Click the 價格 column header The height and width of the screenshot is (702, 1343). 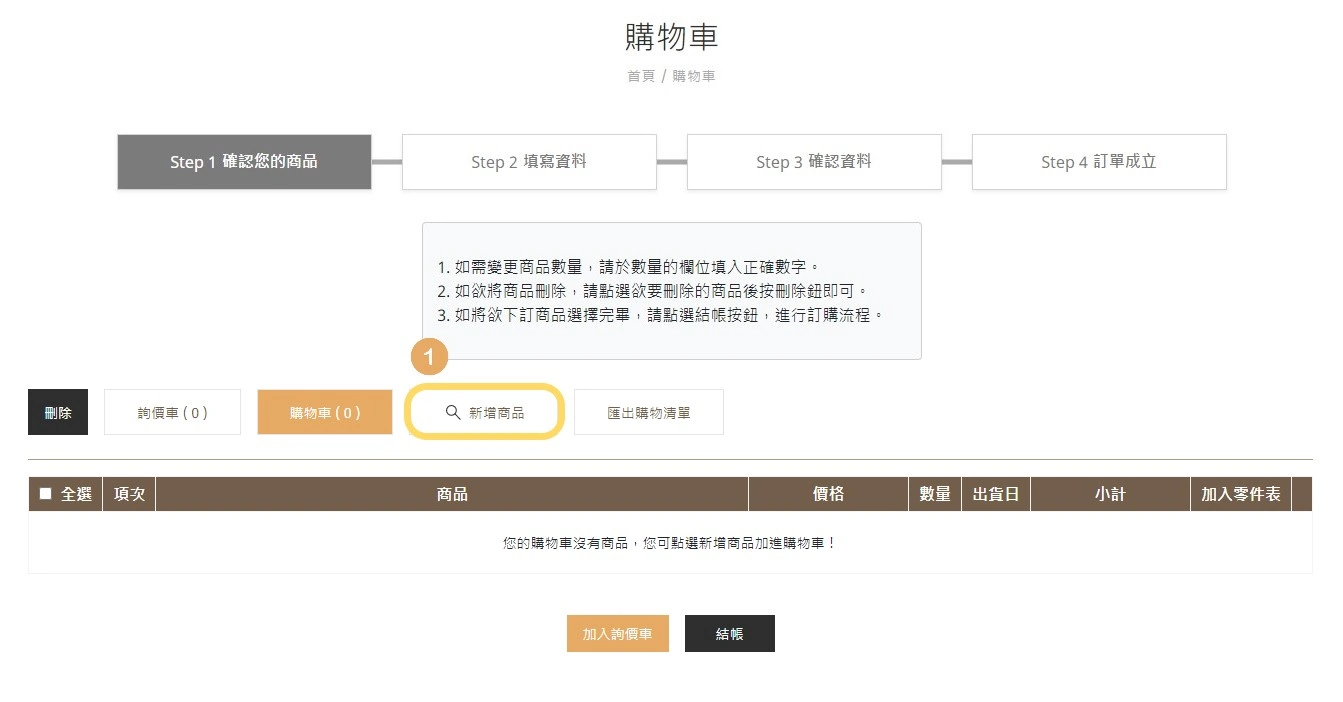827,493
